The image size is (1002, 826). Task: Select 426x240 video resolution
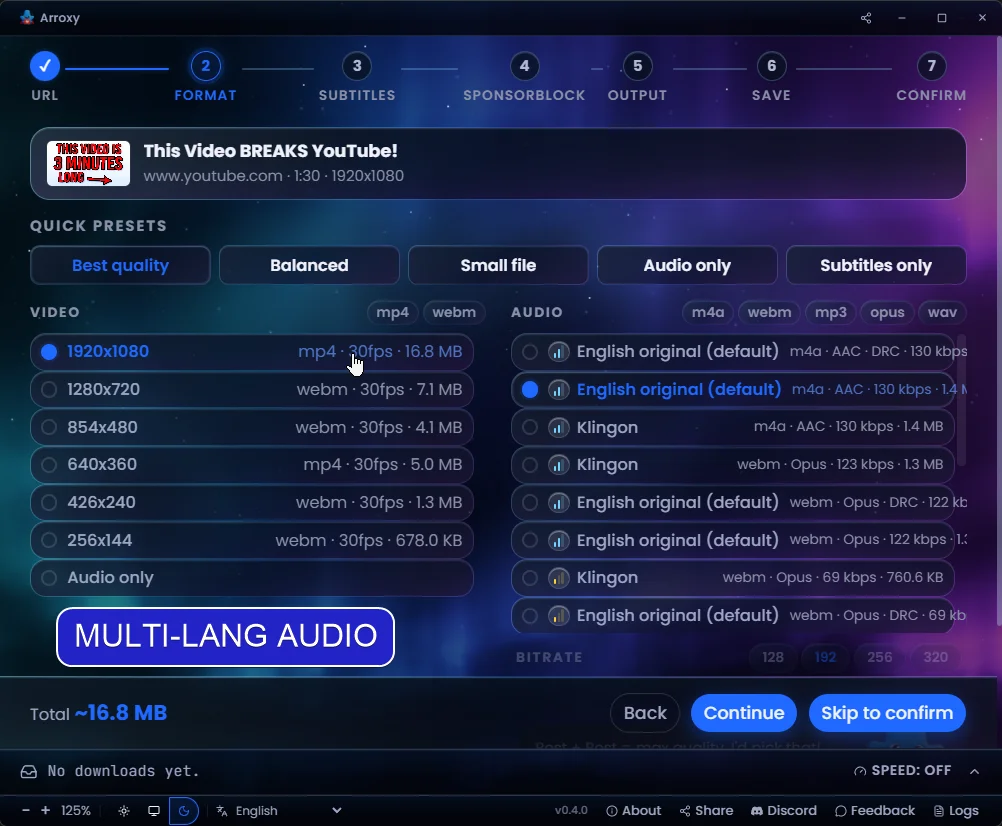point(252,502)
